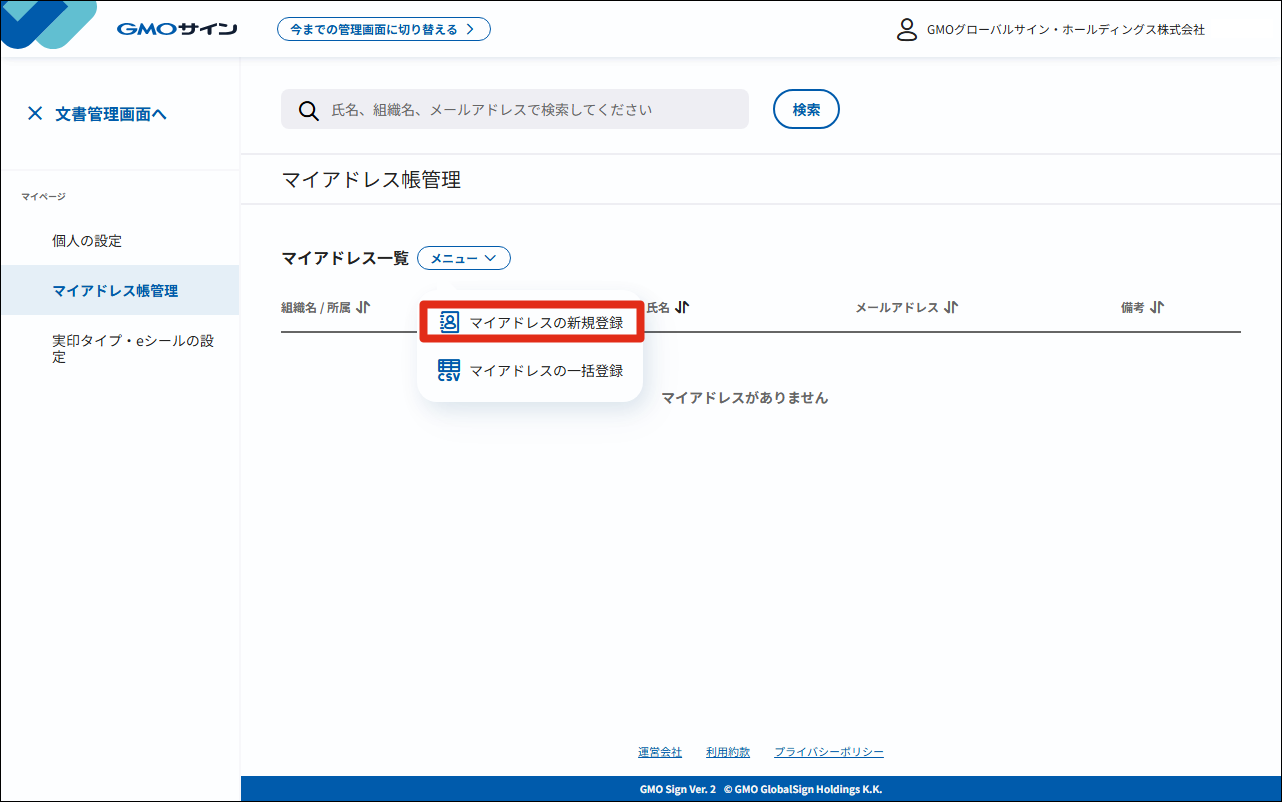
Task: Click the address book icon for 新規登録
Action: point(449,322)
